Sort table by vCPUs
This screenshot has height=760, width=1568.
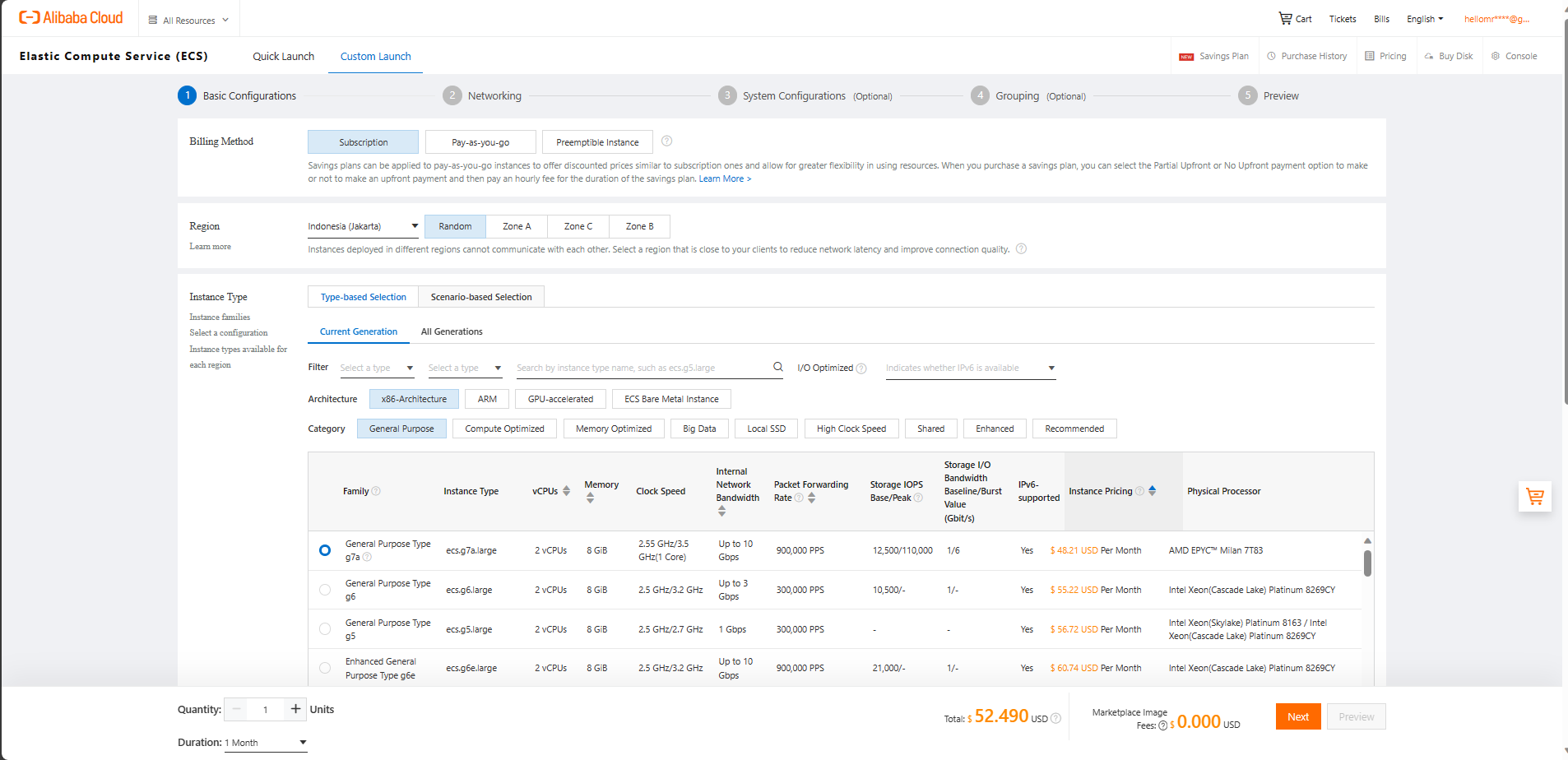pyautogui.click(x=566, y=491)
